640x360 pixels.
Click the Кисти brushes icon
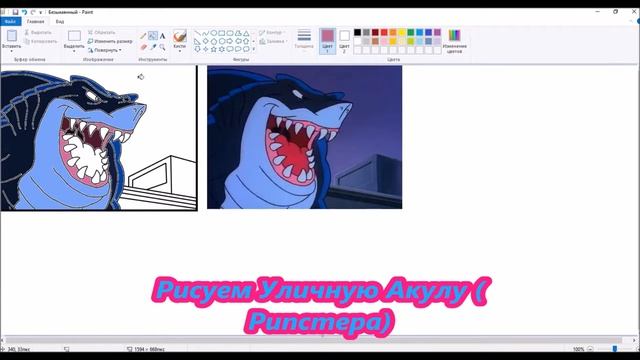point(180,36)
